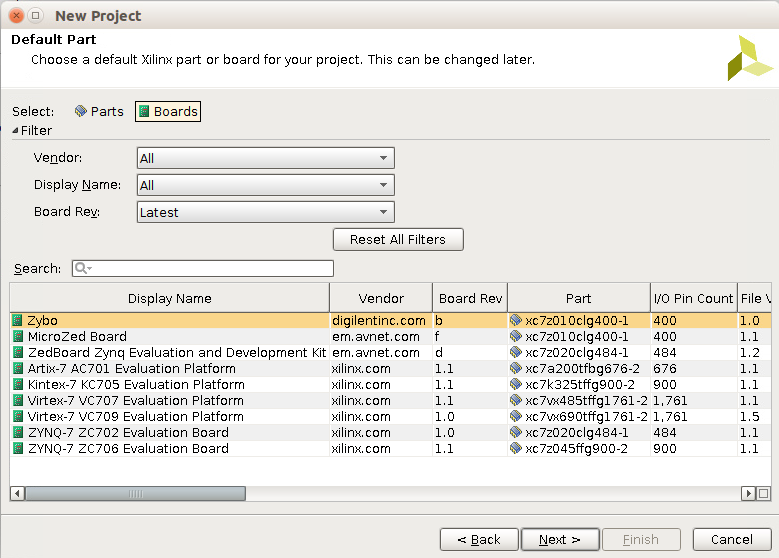Sort by the I/O Pin Count column header

[x=694, y=298]
